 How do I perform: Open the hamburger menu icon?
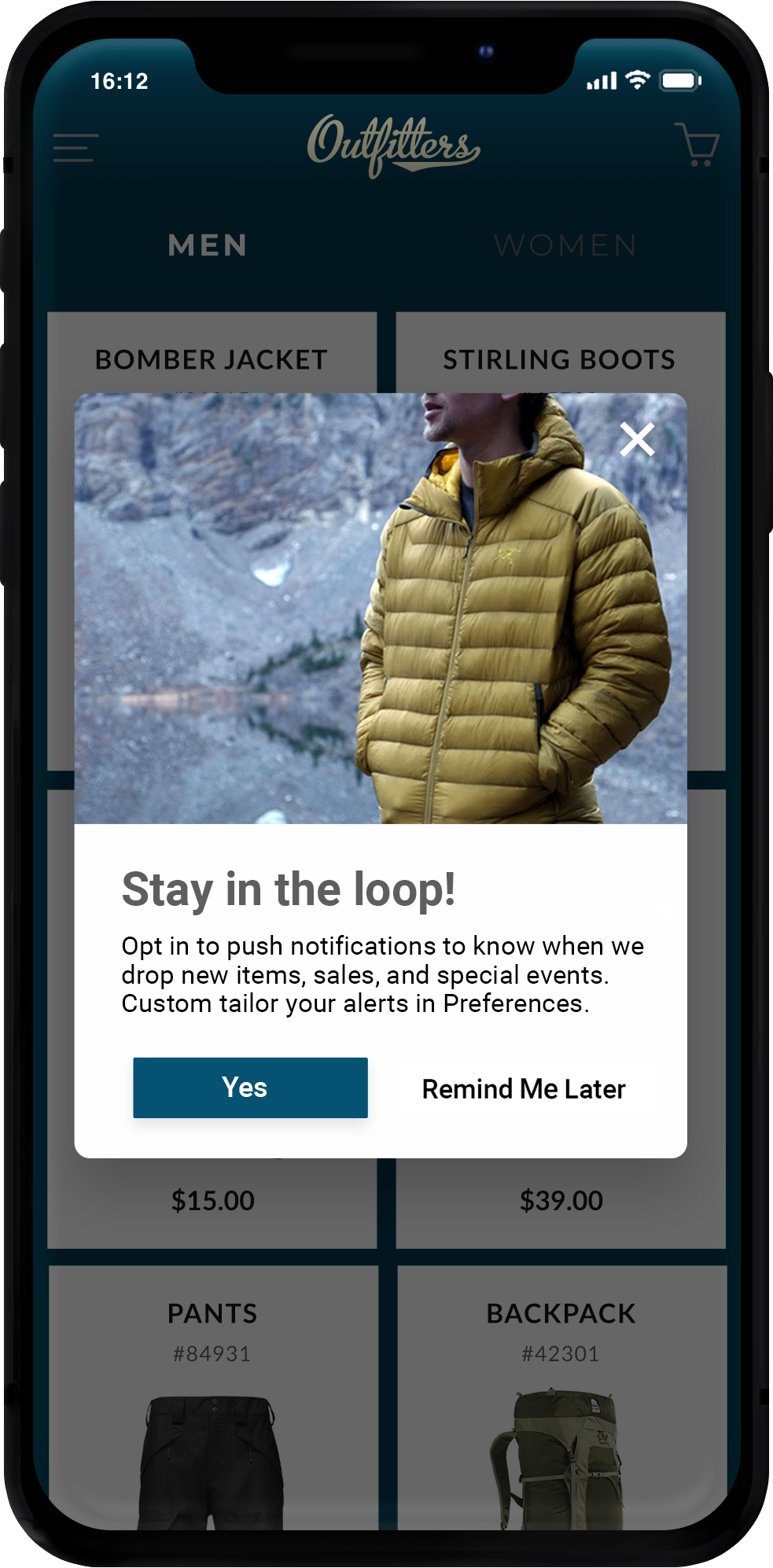pyautogui.click(x=75, y=148)
